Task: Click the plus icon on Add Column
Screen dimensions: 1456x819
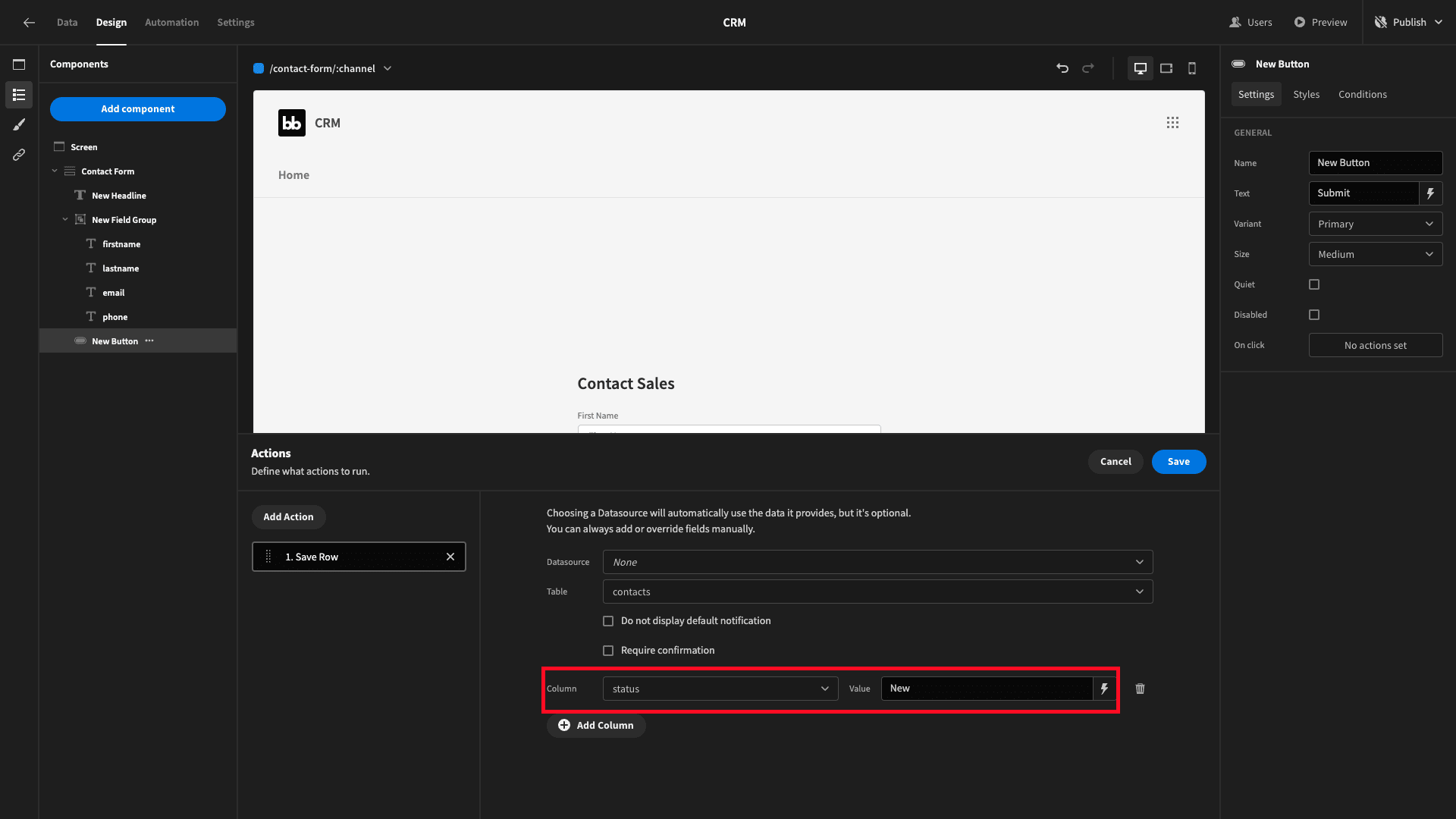Action: point(564,726)
